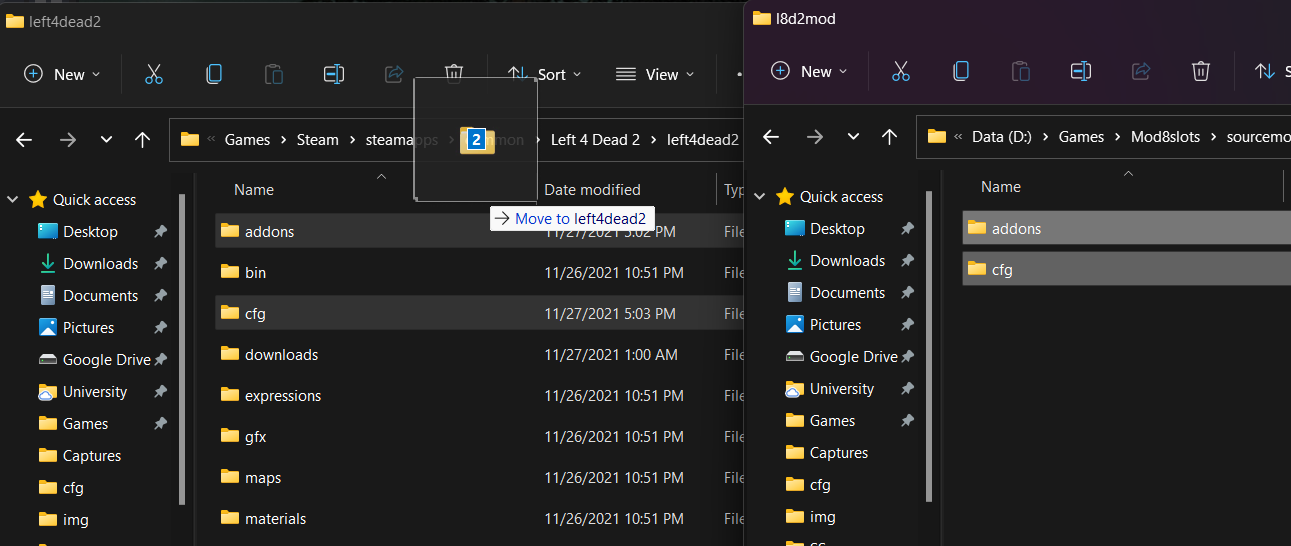Select downloads folder in left4dead2 list
Viewport: 1291px width, 546px height.
[x=281, y=355]
